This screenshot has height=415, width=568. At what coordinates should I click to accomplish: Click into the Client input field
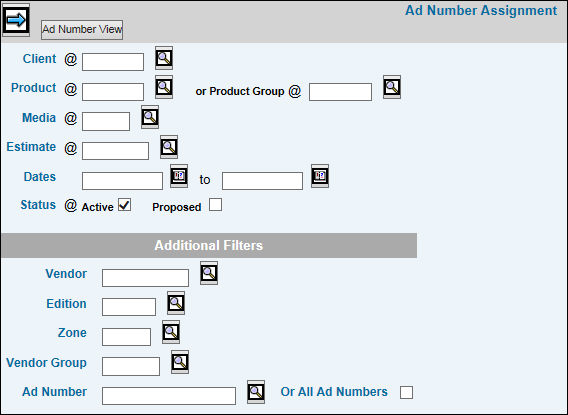[x=113, y=62]
